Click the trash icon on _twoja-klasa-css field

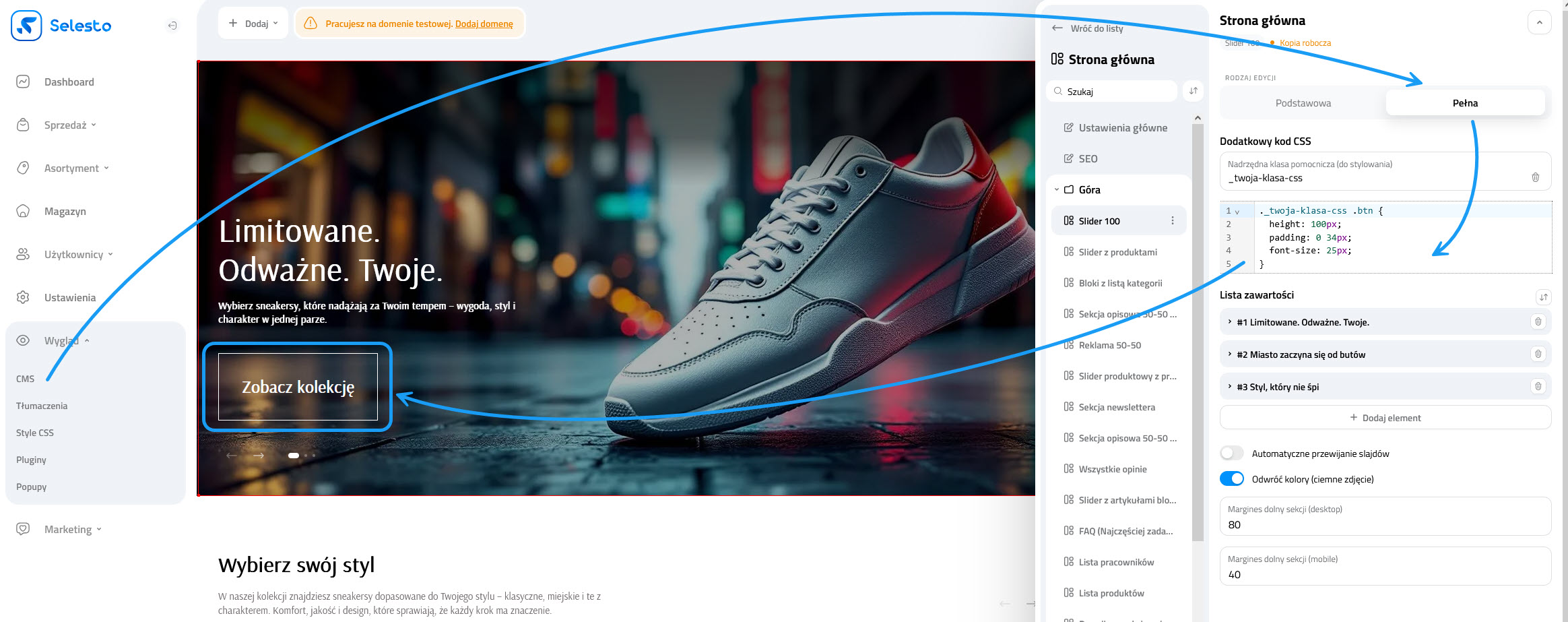click(1536, 177)
